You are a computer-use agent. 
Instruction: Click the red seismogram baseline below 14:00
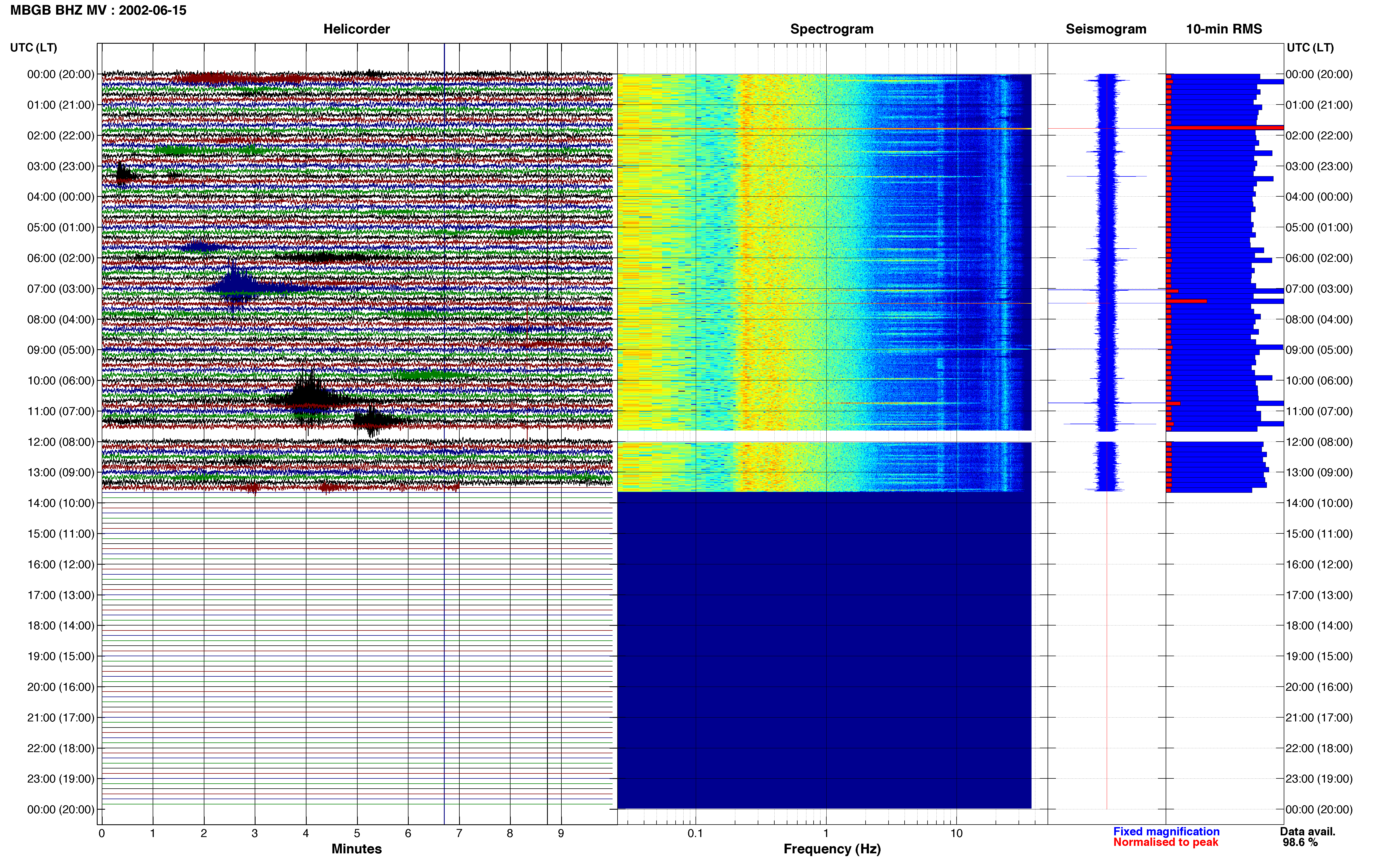(x=1107, y=650)
